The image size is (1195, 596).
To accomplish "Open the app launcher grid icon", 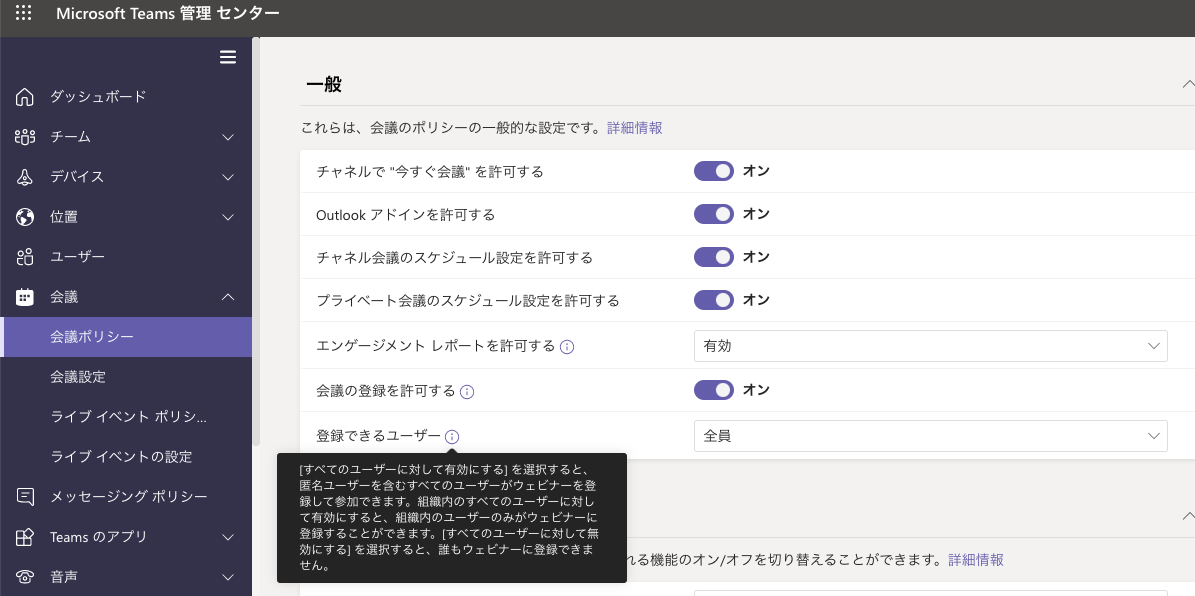I will point(24,13).
